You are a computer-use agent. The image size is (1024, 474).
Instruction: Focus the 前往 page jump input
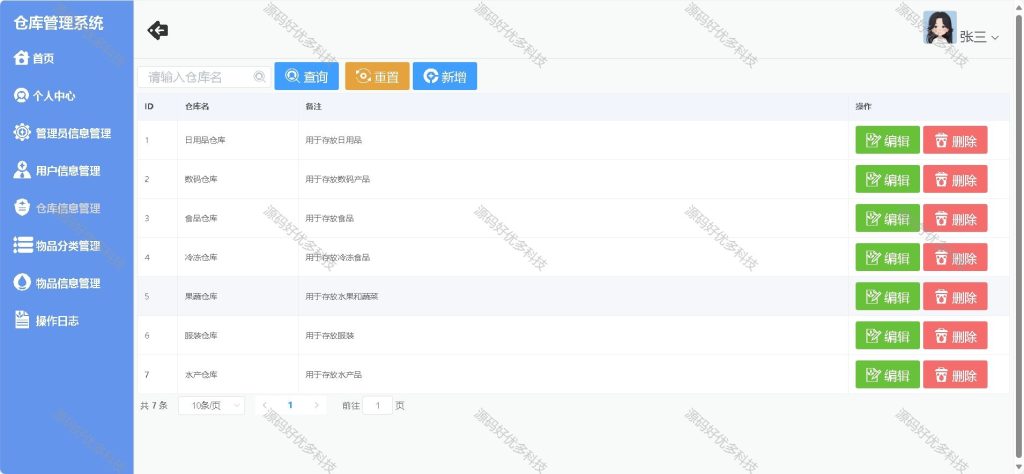(377, 405)
